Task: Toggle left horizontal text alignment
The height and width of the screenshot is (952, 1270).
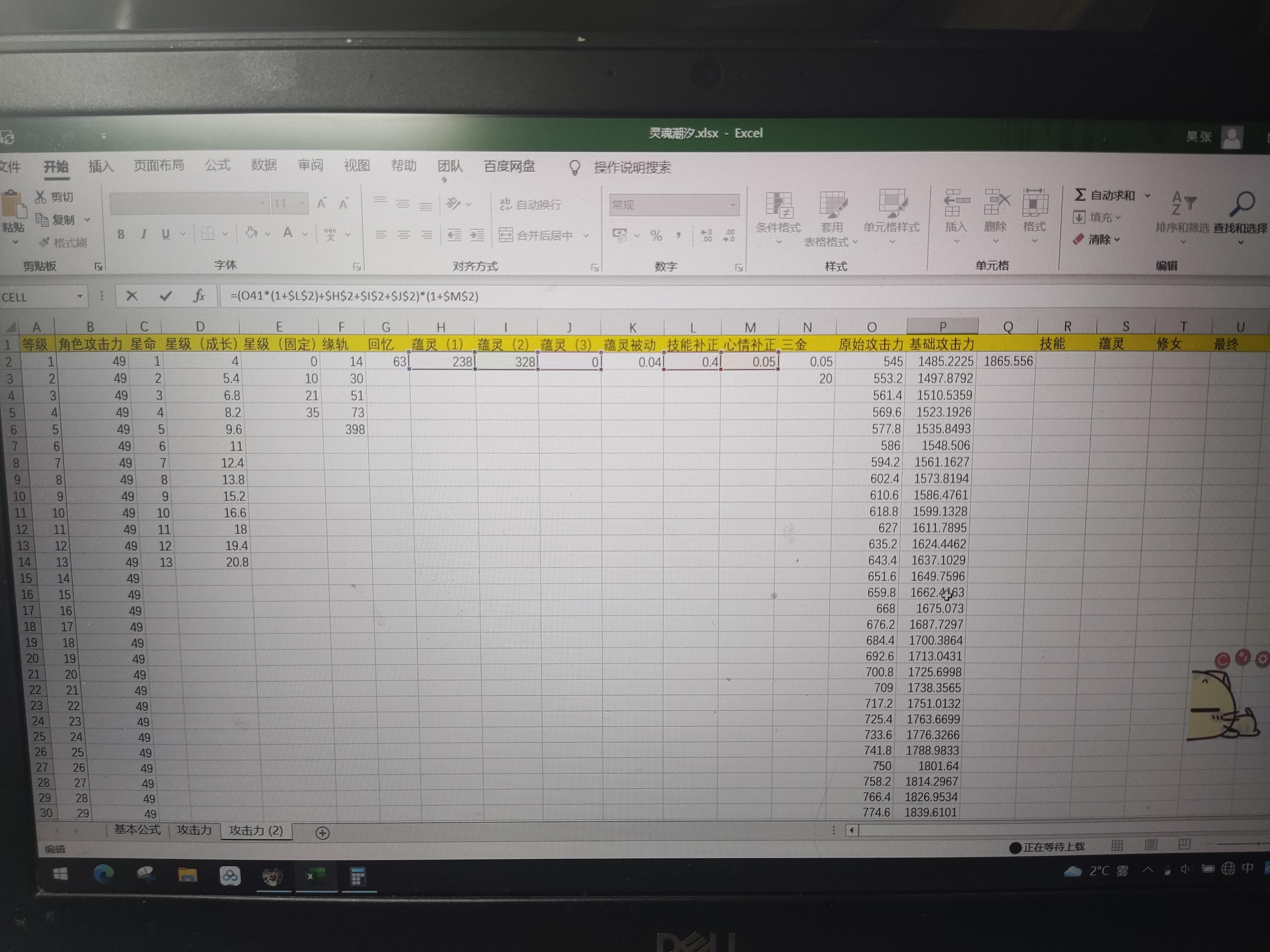Action: tap(381, 235)
